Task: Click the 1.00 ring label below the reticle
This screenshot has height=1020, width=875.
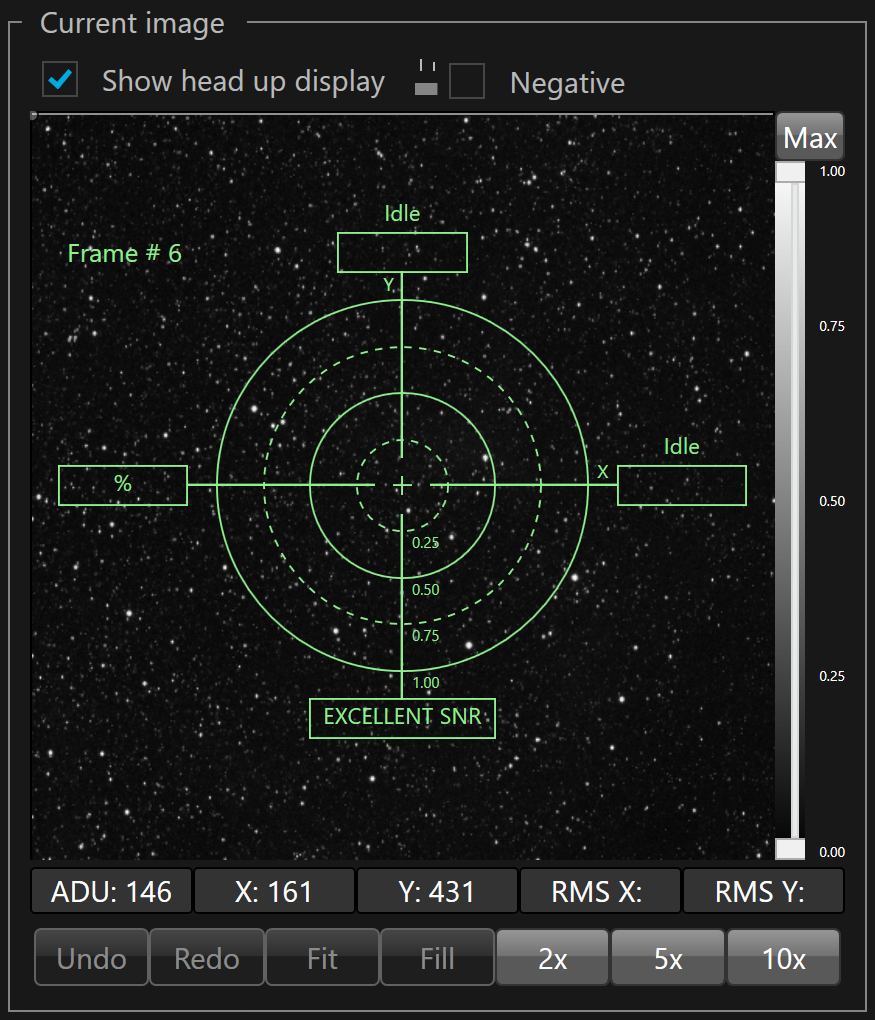Action: tap(425, 683)
